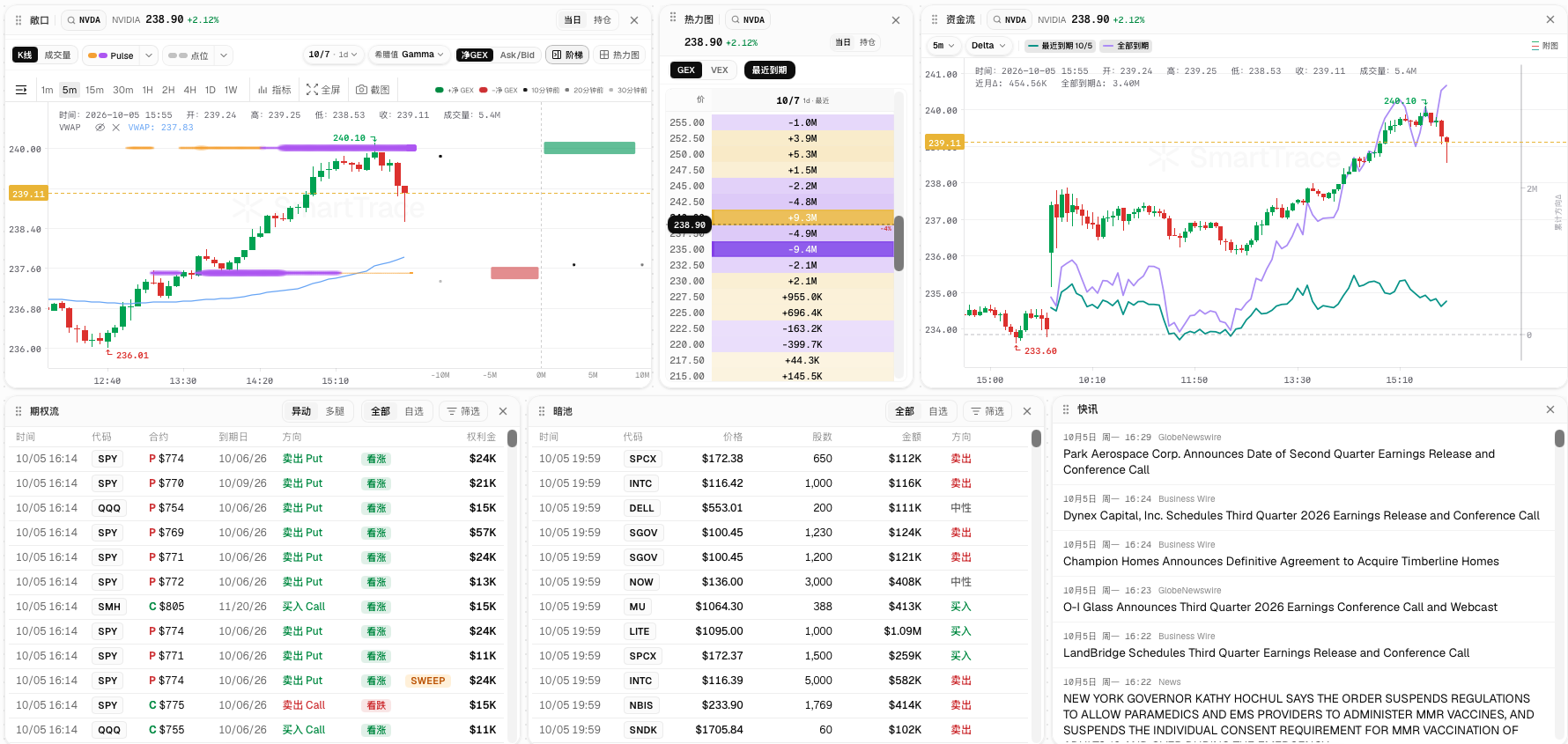
Task: Click the Pulse orange and purple swatches
Action: 98,55
